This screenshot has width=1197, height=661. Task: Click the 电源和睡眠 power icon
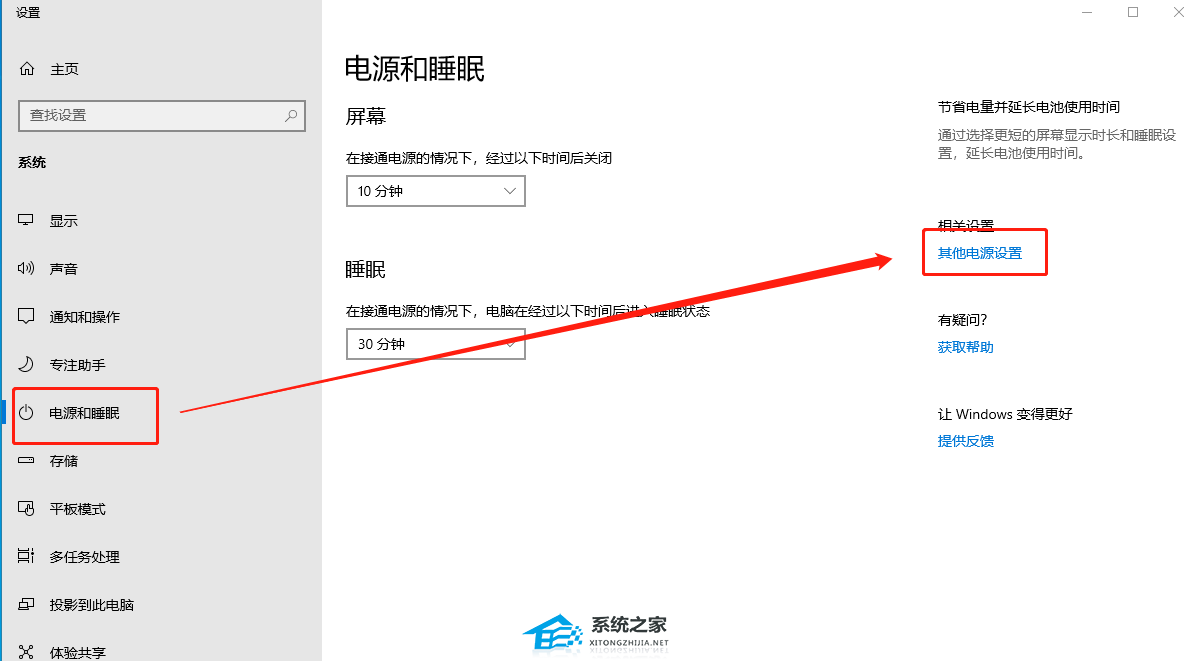[x=26, y=412]
